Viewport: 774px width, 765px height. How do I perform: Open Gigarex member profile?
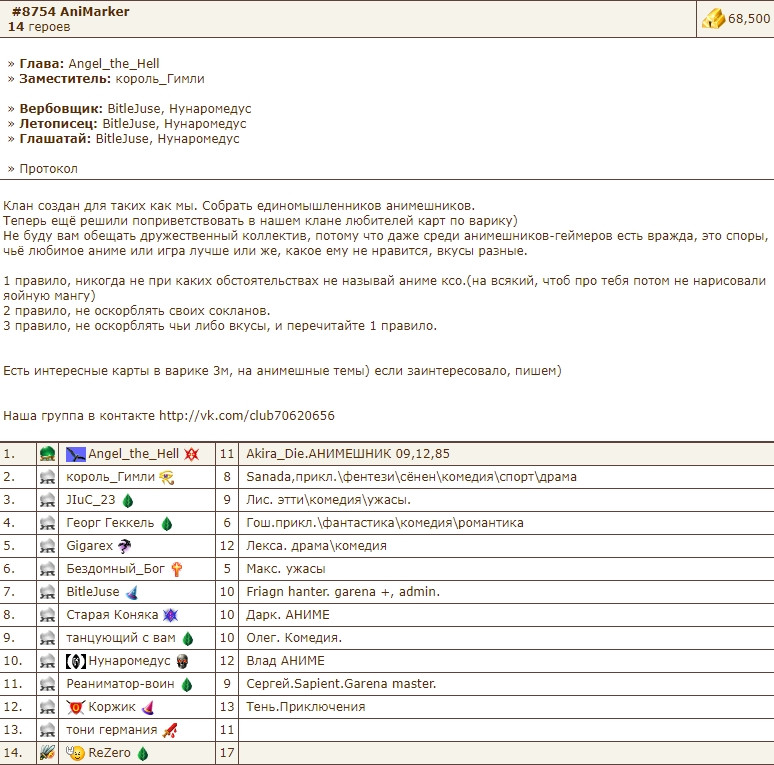[x=89, y=546]
